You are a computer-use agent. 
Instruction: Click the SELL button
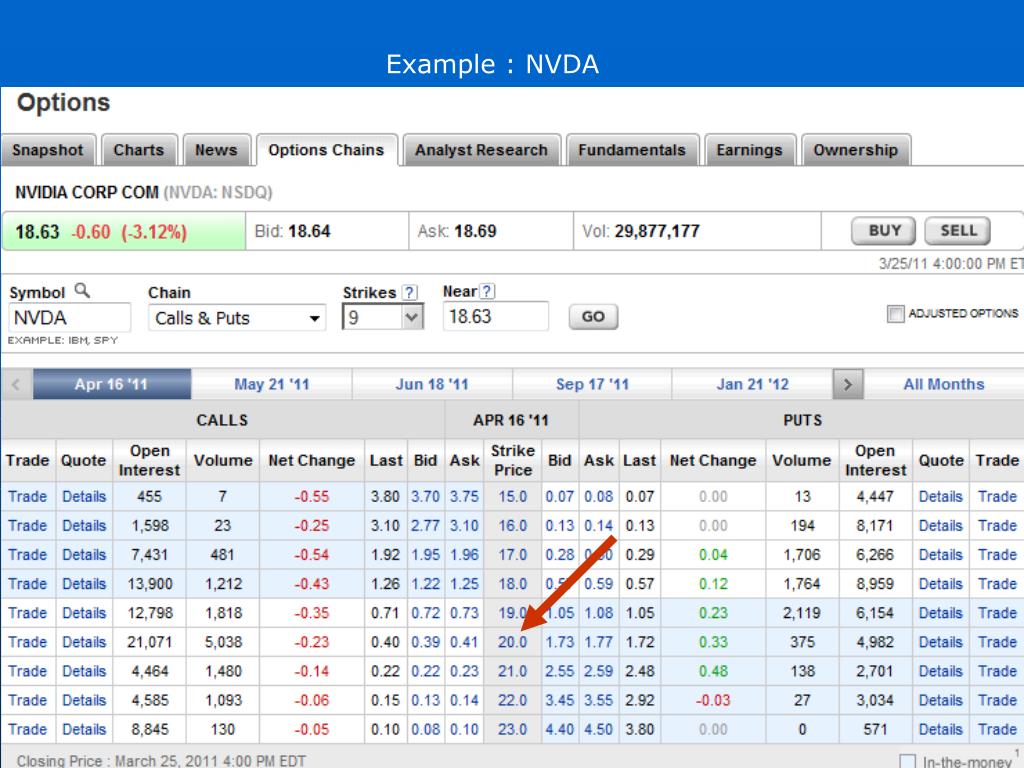(958, 231)
